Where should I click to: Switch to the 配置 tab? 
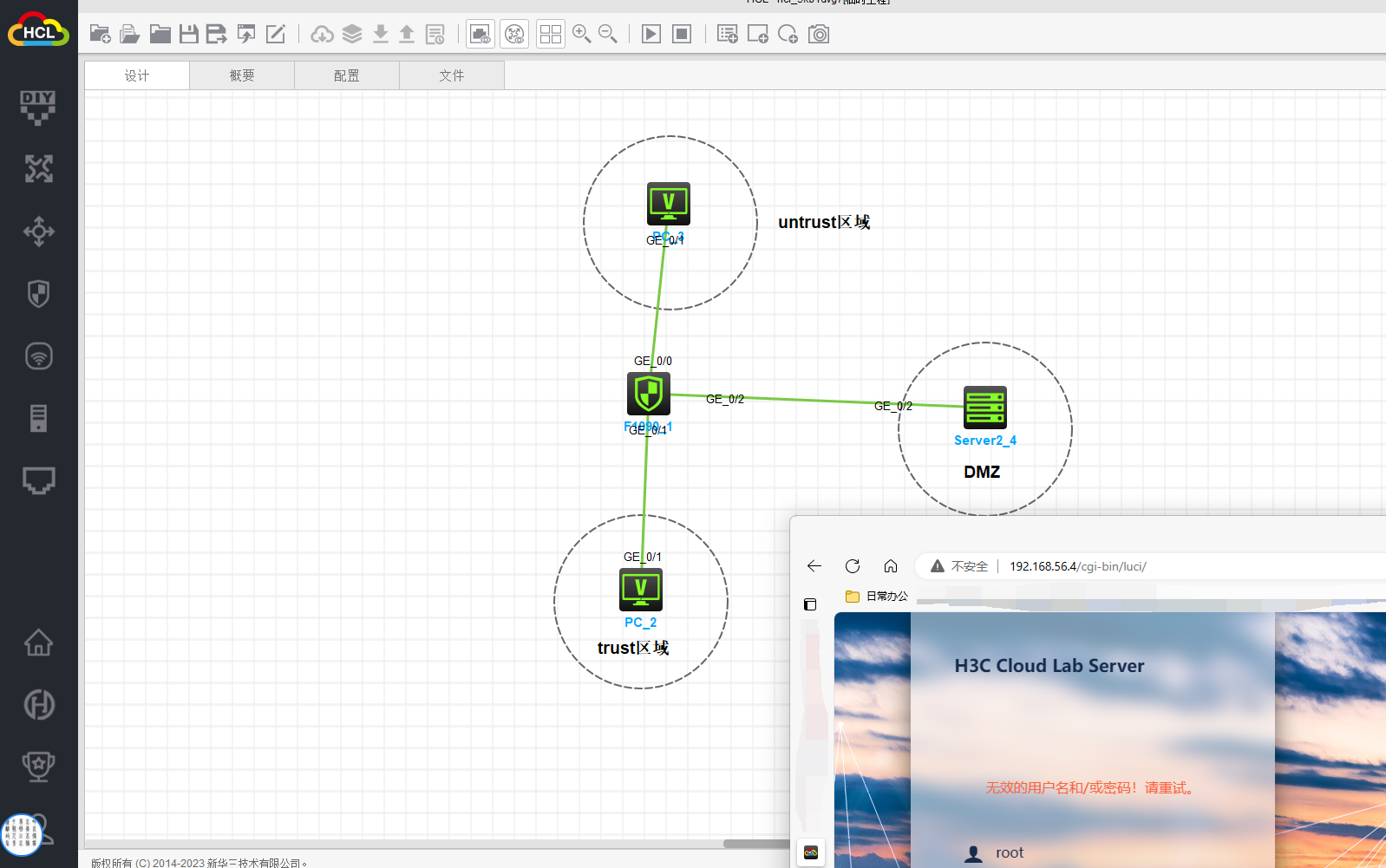(x=347, y=75)
